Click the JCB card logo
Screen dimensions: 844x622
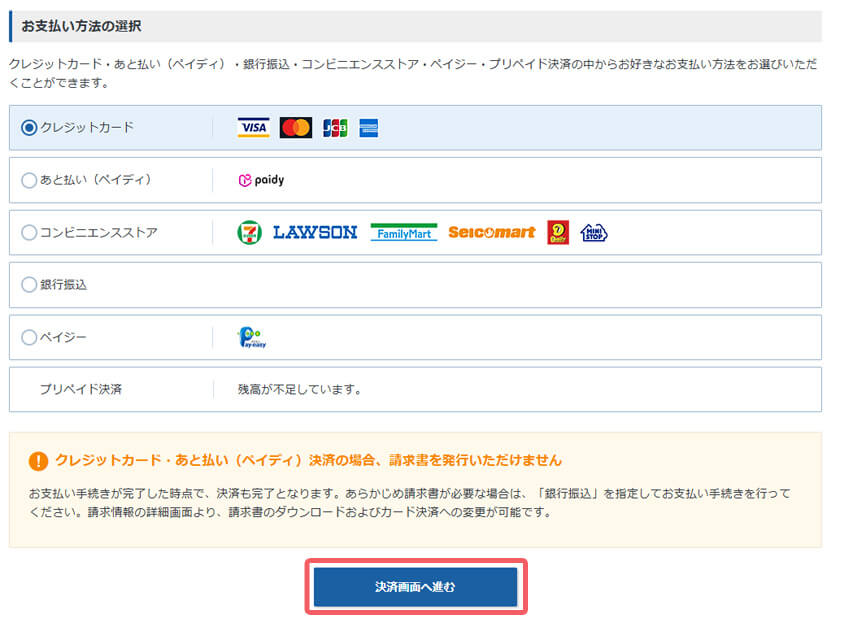click(x=335, y=128)
